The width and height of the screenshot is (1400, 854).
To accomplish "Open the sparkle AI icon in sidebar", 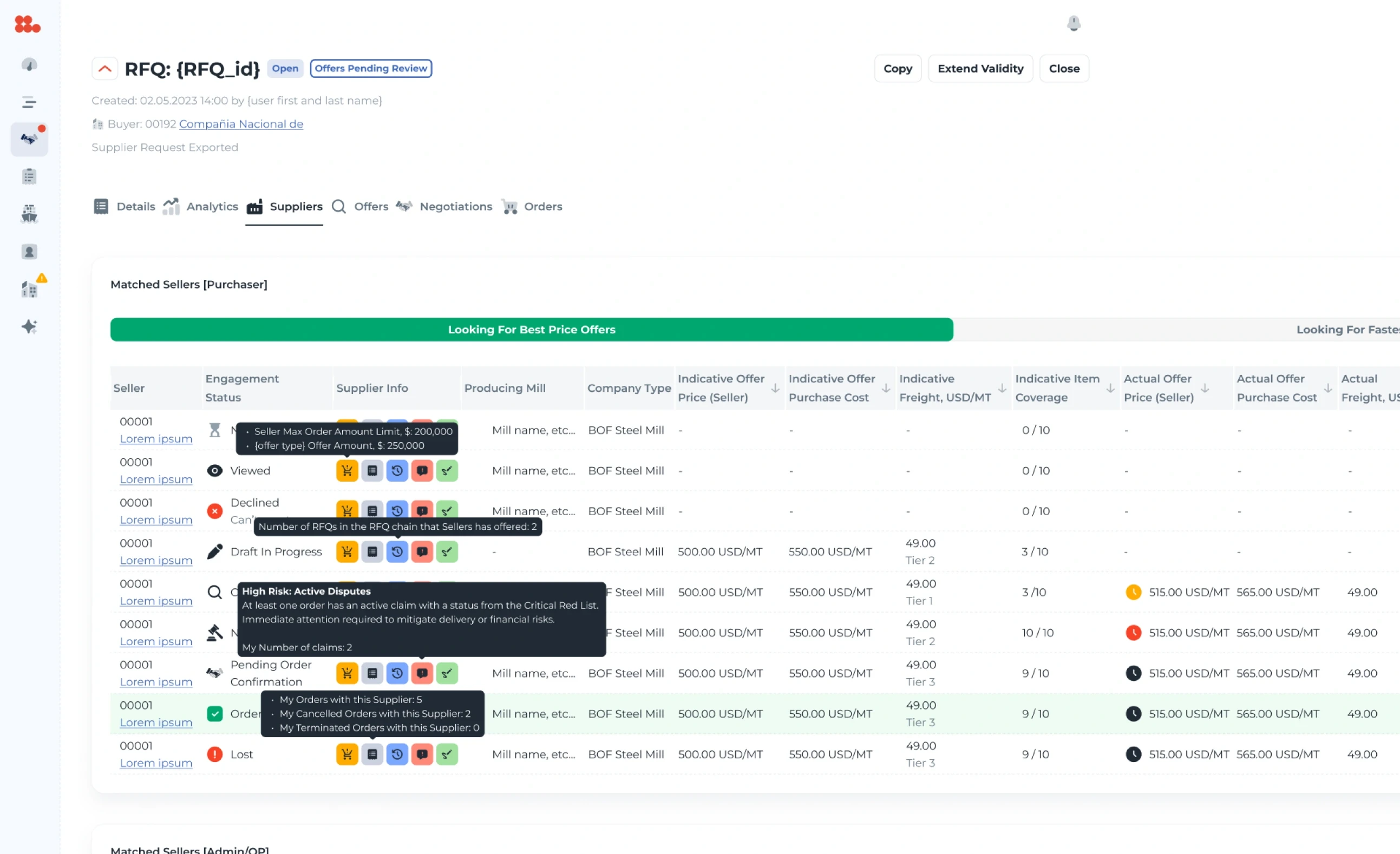I will (x=29, y=326).
